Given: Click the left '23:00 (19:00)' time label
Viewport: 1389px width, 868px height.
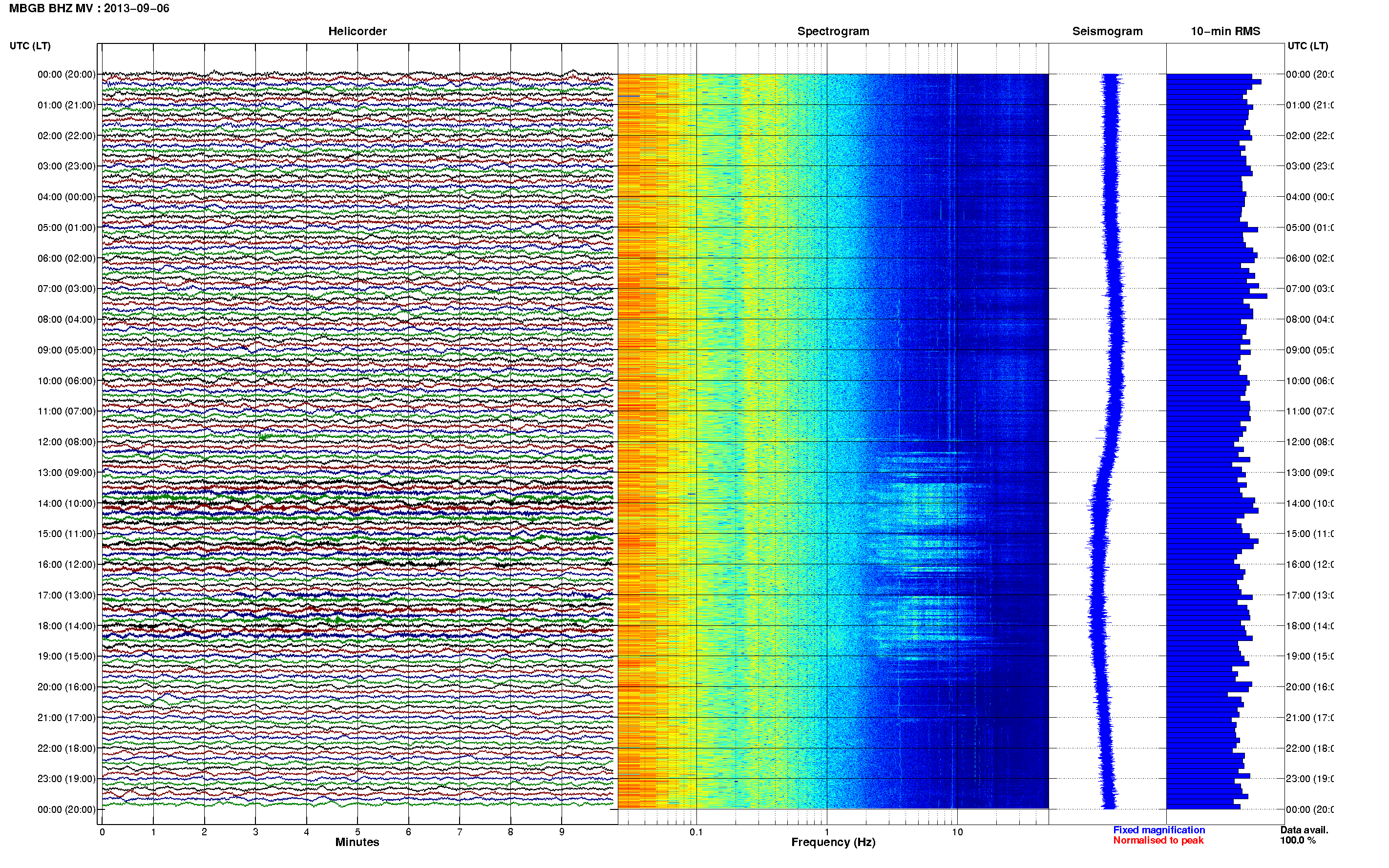Looking at the screenshot, I should tap(66, 779).
